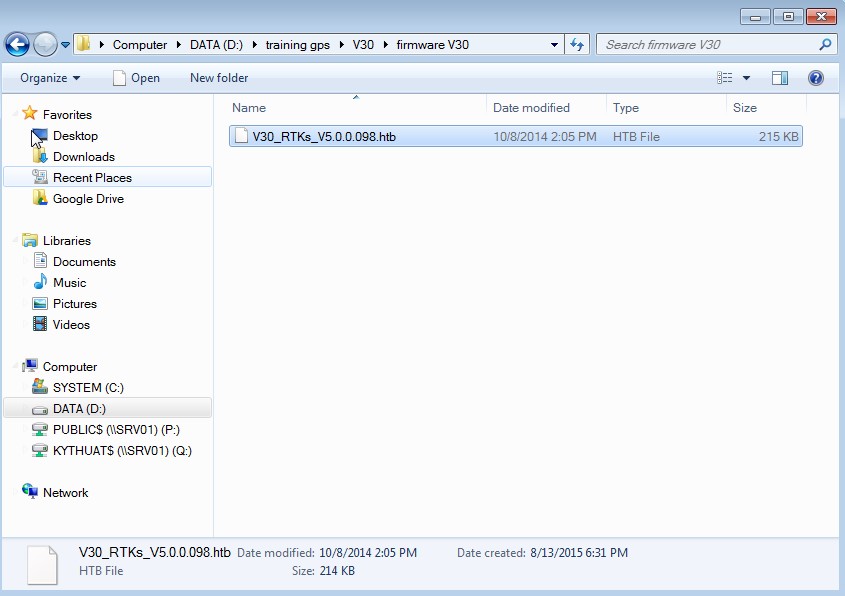The image size is (845, 596).
Task: Click the Music note icon
Action: pos(40,282)
